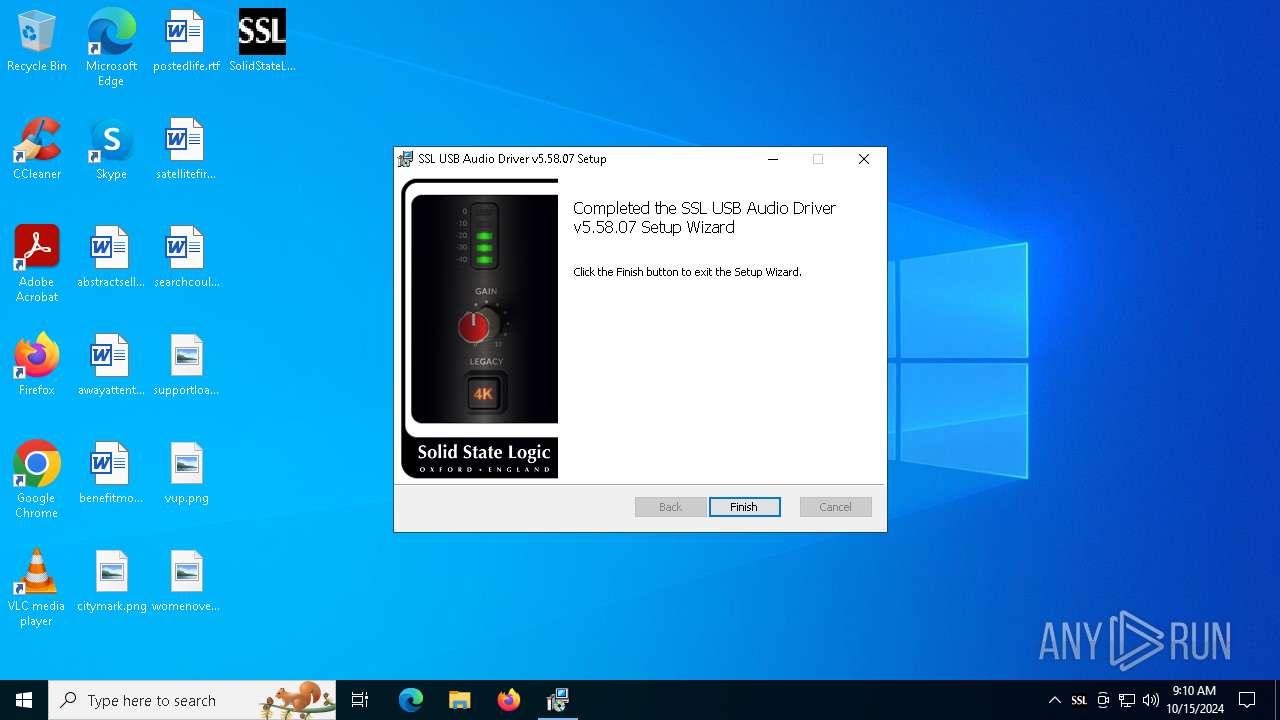Open Task View from the taskbar

click(x=360, y=700)
